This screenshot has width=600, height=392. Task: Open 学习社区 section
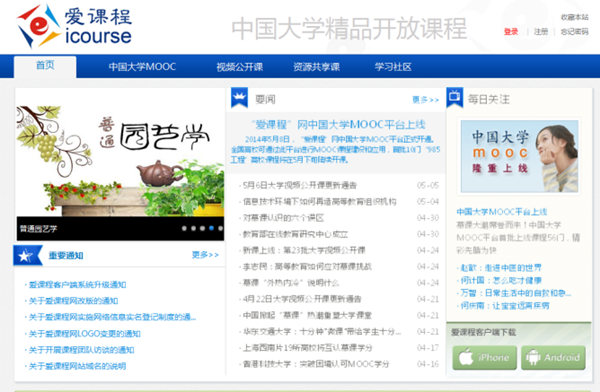click(x=393, y=67)
